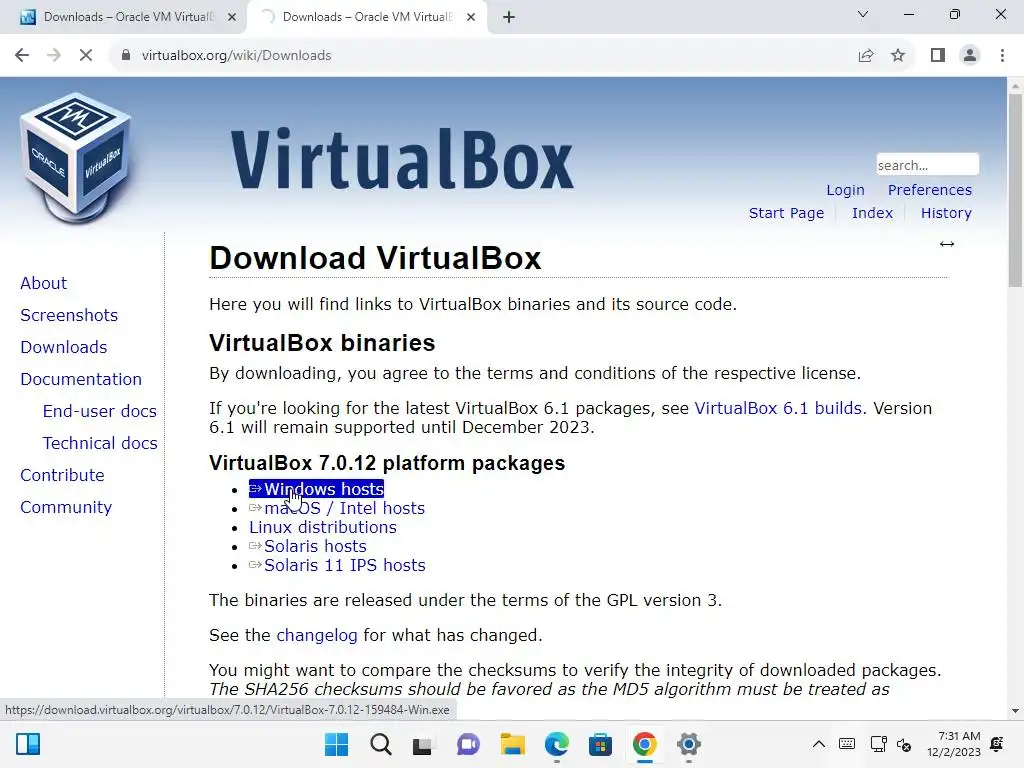Open the Widgets panel icon on taskbar

(x=28, y=744)
